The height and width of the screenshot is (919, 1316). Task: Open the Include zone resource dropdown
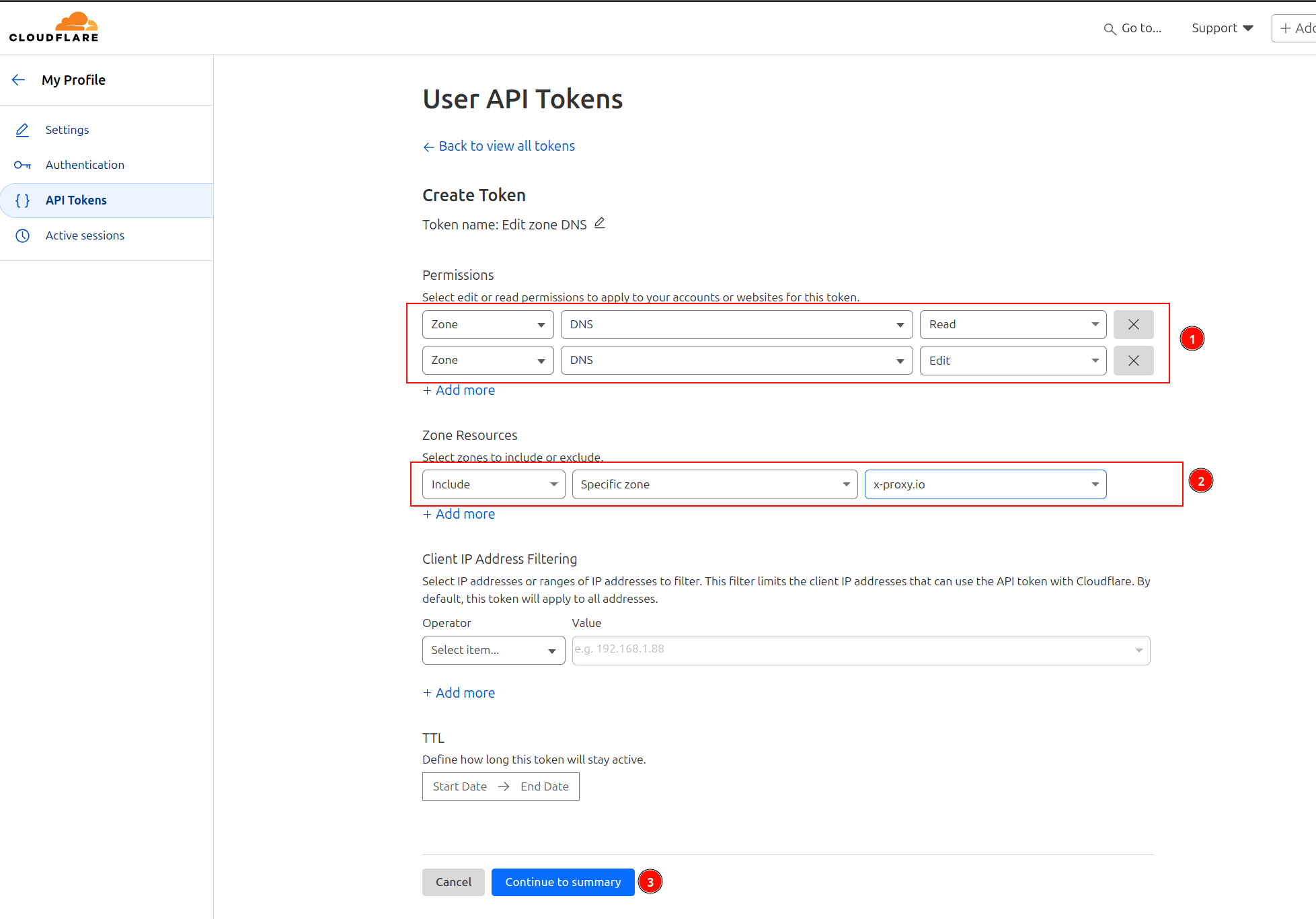click(x=494, y=484)
